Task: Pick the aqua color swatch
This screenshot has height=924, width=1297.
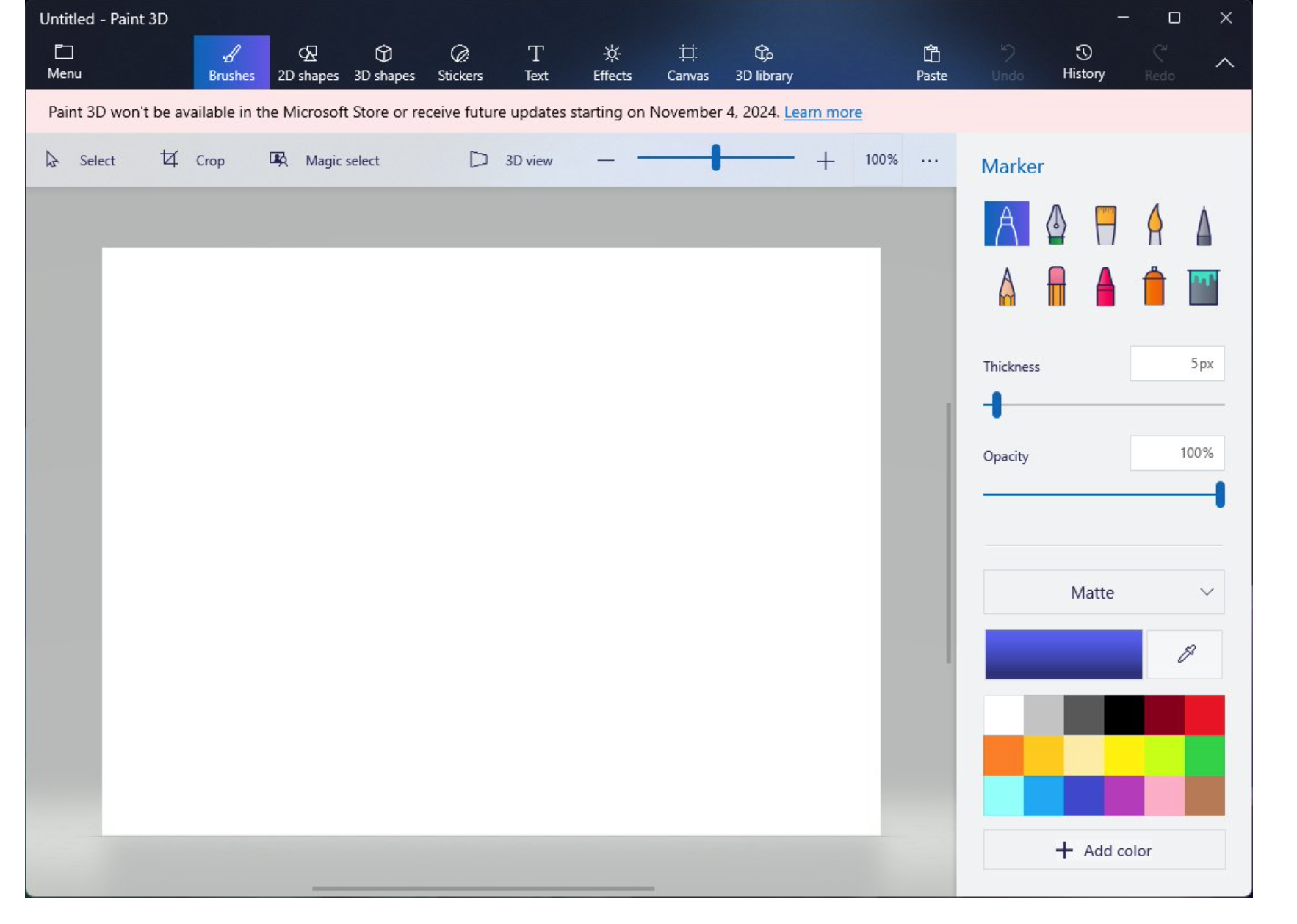Action: [1003, 795]
